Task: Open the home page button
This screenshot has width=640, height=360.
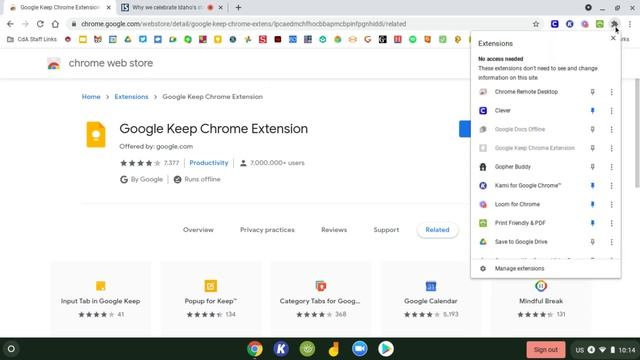Action: pos(55,24)
